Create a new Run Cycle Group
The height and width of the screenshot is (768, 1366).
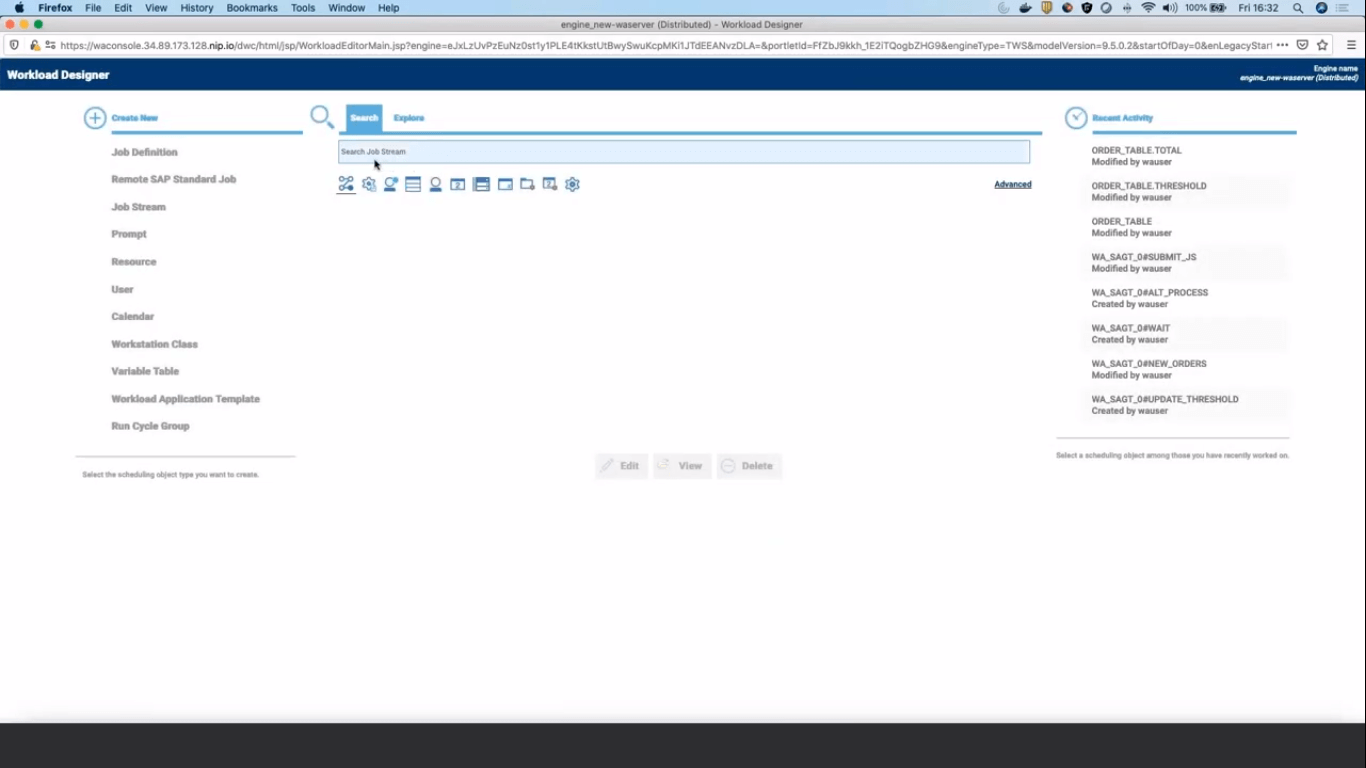(150, 426)
